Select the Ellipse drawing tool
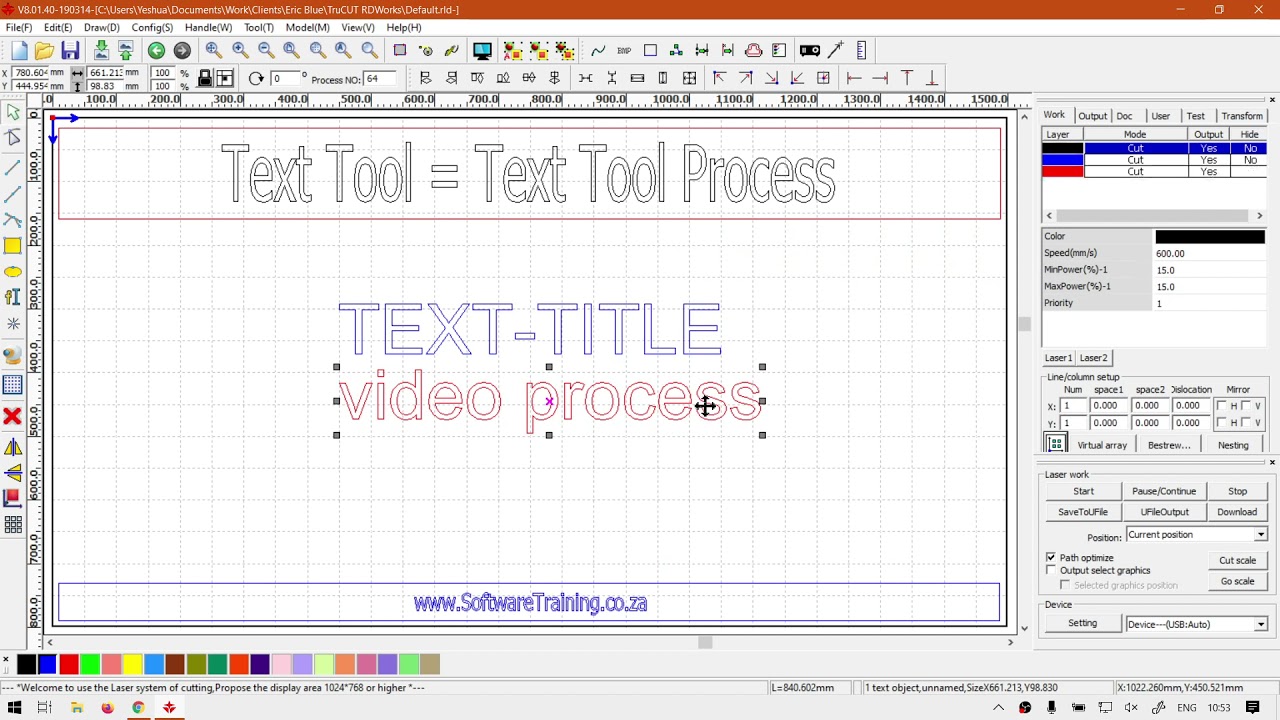This screenshot has height=720, width=1280. click(x=13, y=272)
